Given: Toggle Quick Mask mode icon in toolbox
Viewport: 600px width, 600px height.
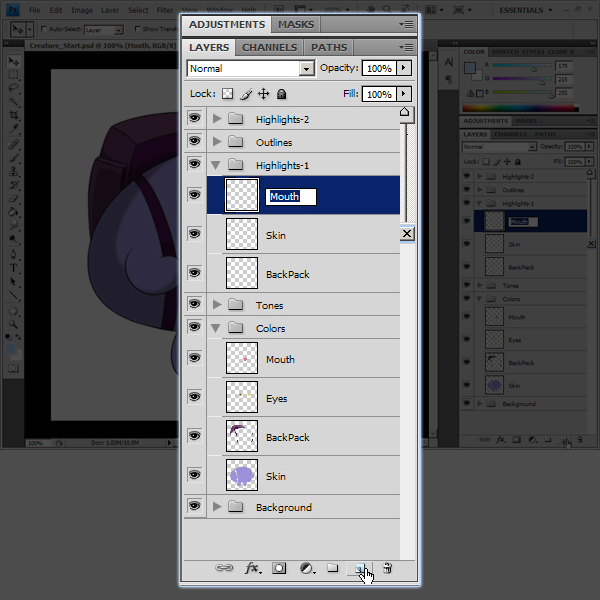Looking at the screenshot, I should [13, 368].
